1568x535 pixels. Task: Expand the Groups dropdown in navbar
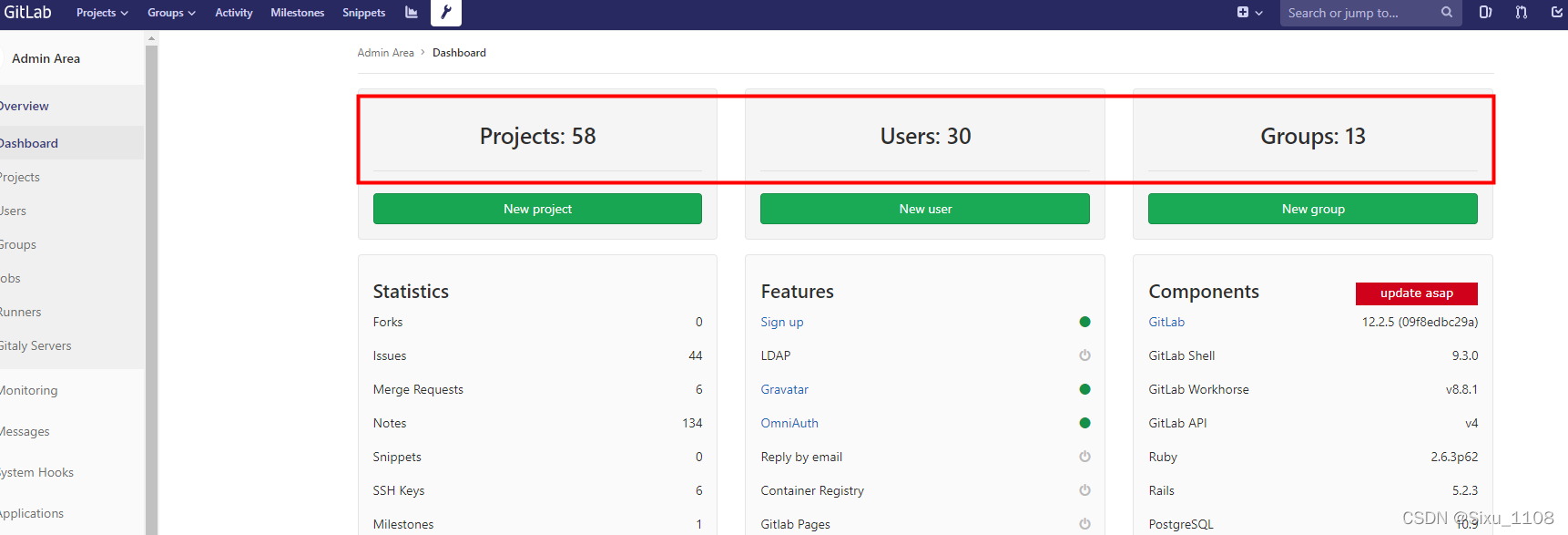point(171,13)
